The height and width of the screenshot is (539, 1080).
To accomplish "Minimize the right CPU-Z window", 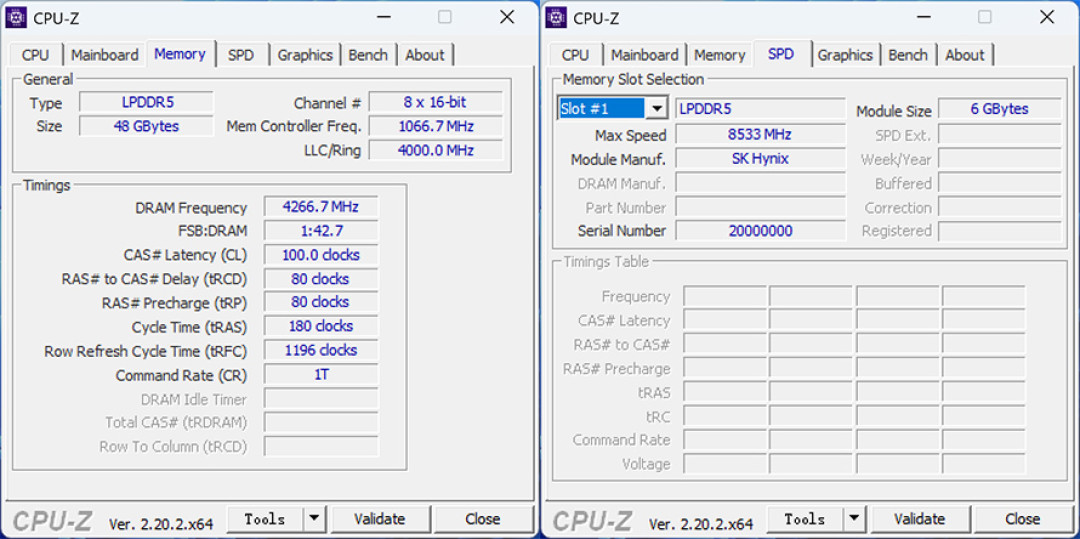I will [922, 17].
